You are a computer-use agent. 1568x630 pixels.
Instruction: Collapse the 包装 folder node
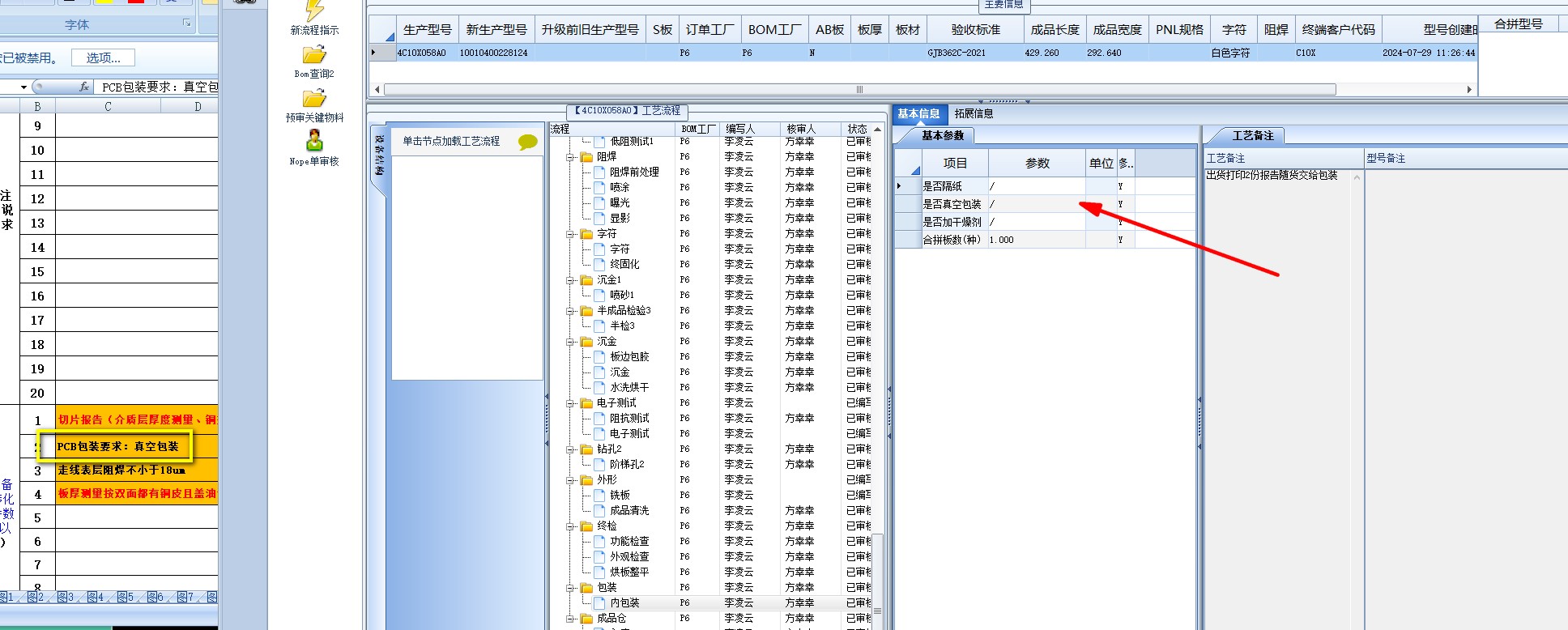pyautogui.click(x=570, y=588)
